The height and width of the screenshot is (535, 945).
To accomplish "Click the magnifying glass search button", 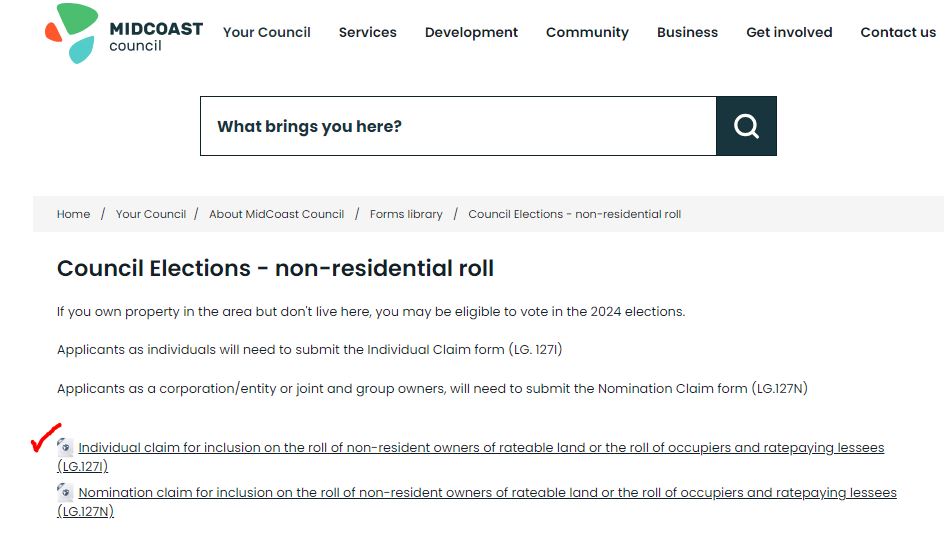I will point(746,126).
